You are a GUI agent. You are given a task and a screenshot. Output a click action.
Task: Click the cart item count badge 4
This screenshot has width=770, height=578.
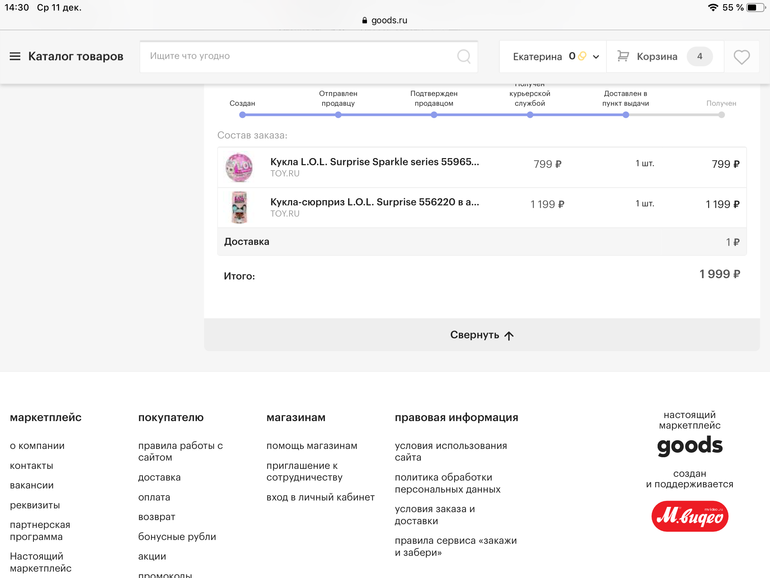pos(699,56)
